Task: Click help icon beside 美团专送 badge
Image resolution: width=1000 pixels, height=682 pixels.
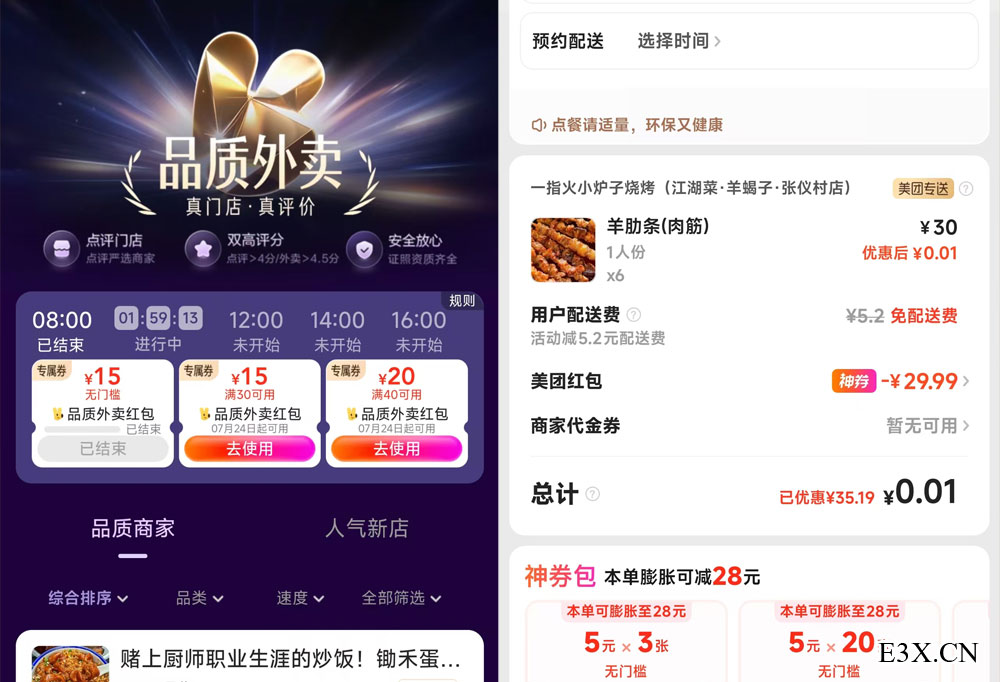Action: pyautogui.click(x=966, y=189)
